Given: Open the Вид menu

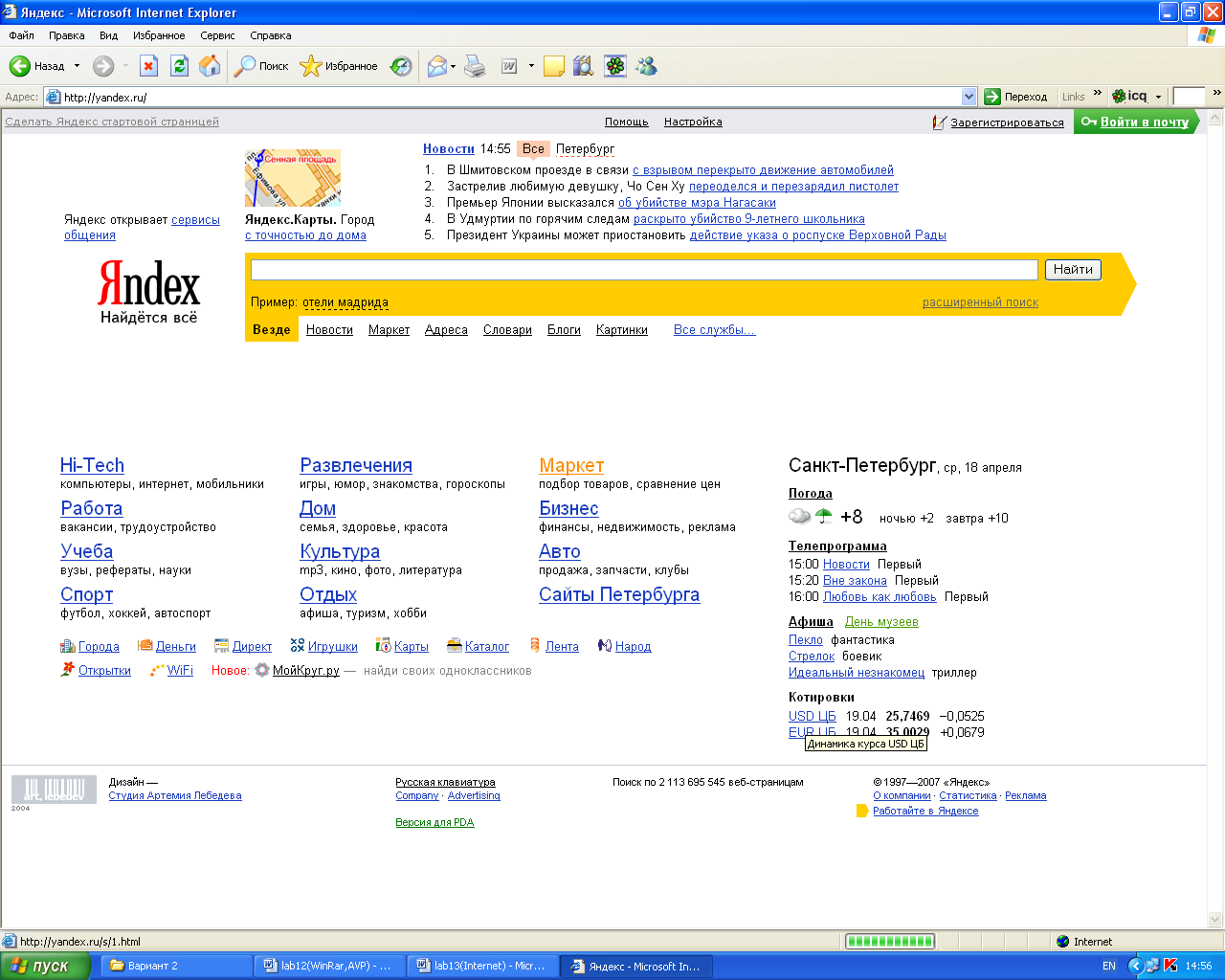Looking at the screenshot, I should click(109, 35).
